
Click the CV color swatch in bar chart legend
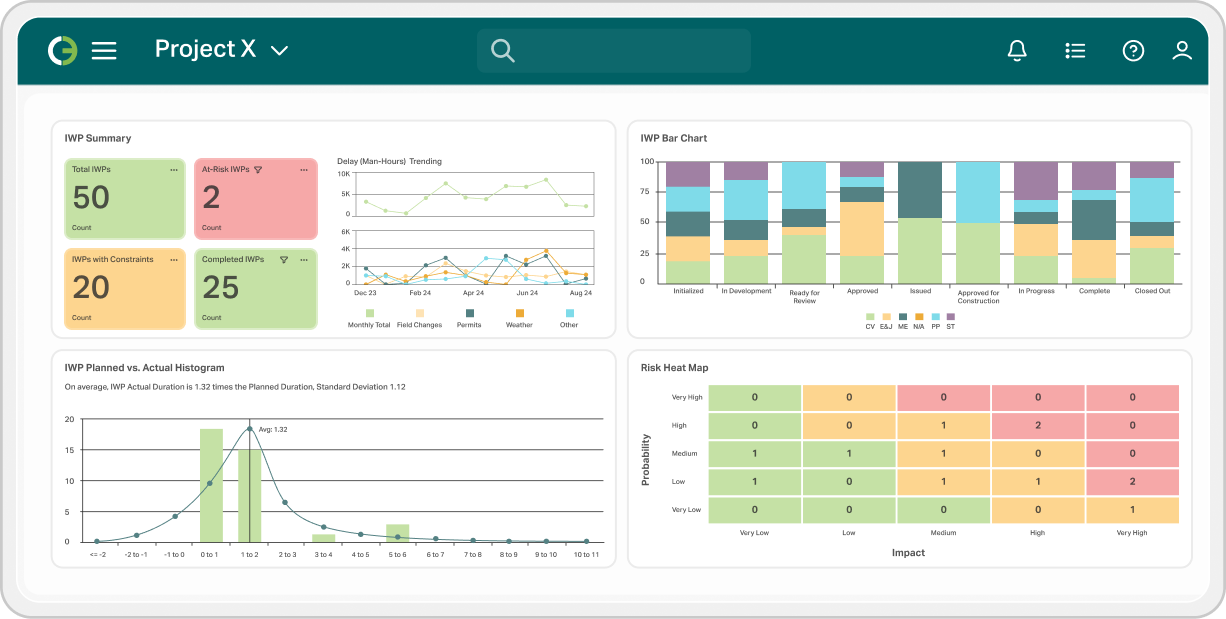[871, 315]
